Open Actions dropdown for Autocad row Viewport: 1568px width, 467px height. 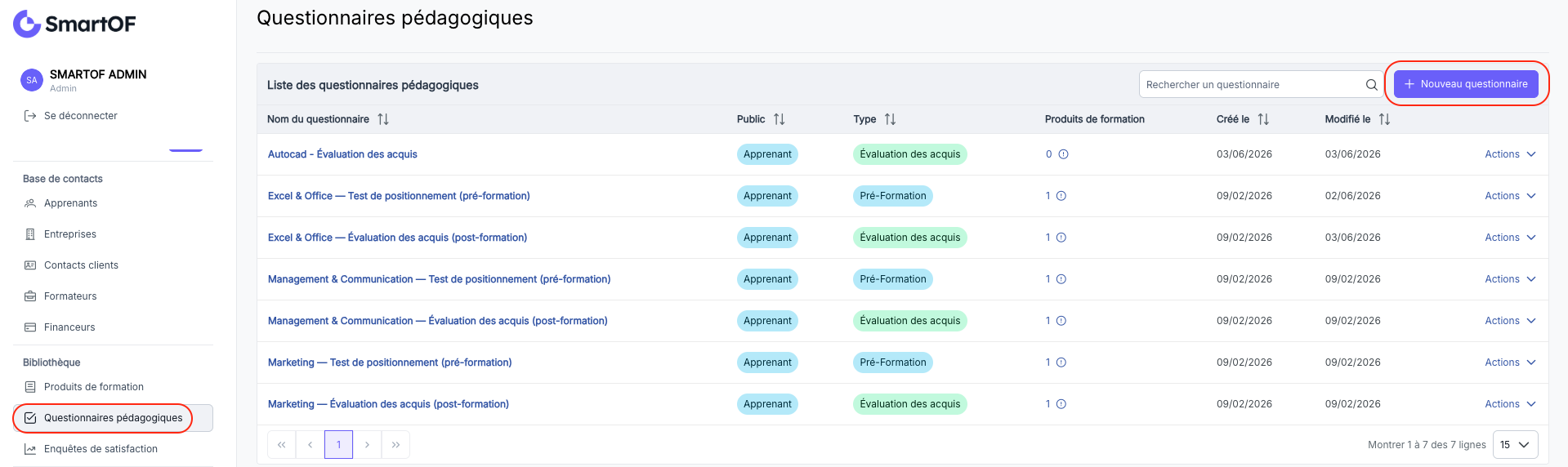point(1510,154)
